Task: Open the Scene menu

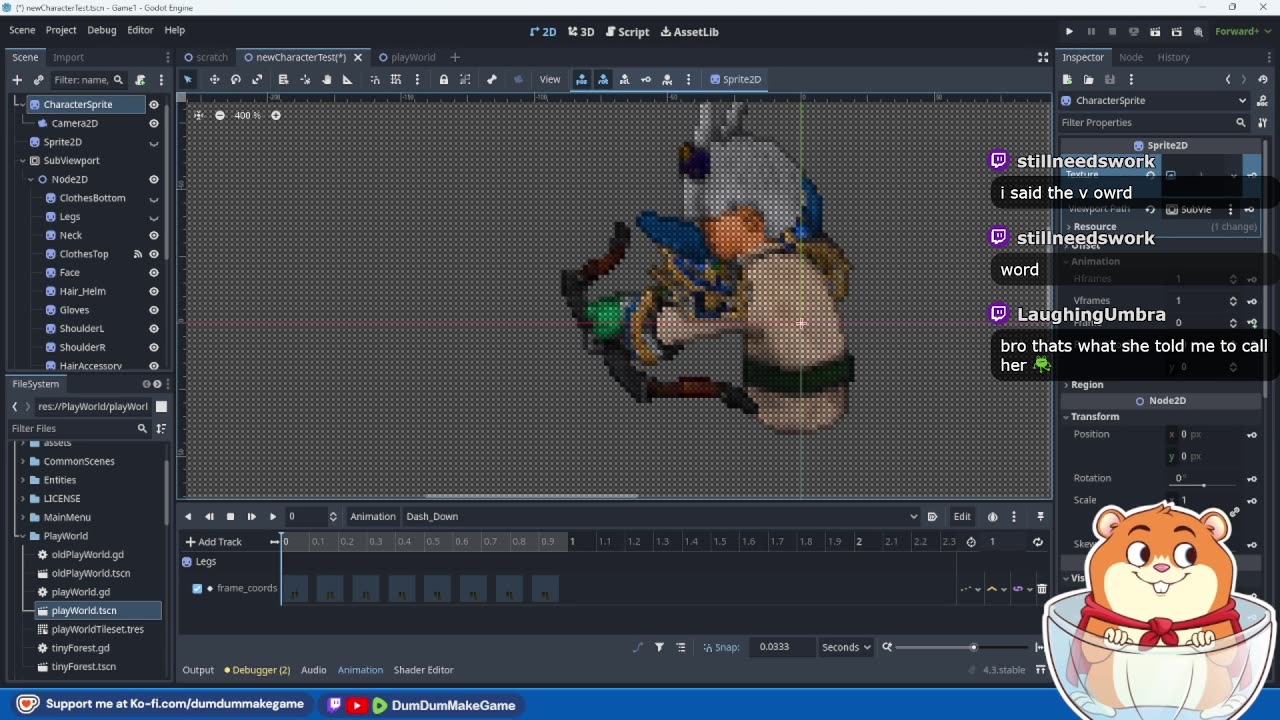Action: click(x=22, y=31)
